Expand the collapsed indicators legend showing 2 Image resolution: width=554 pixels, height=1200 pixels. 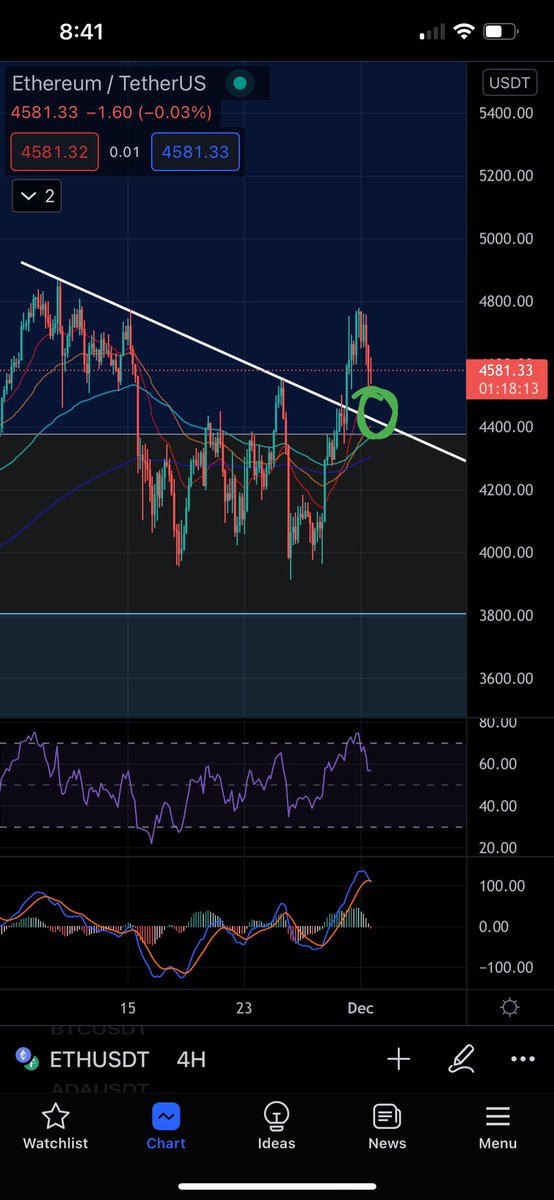pyautogui.click(x=36, y=195)
